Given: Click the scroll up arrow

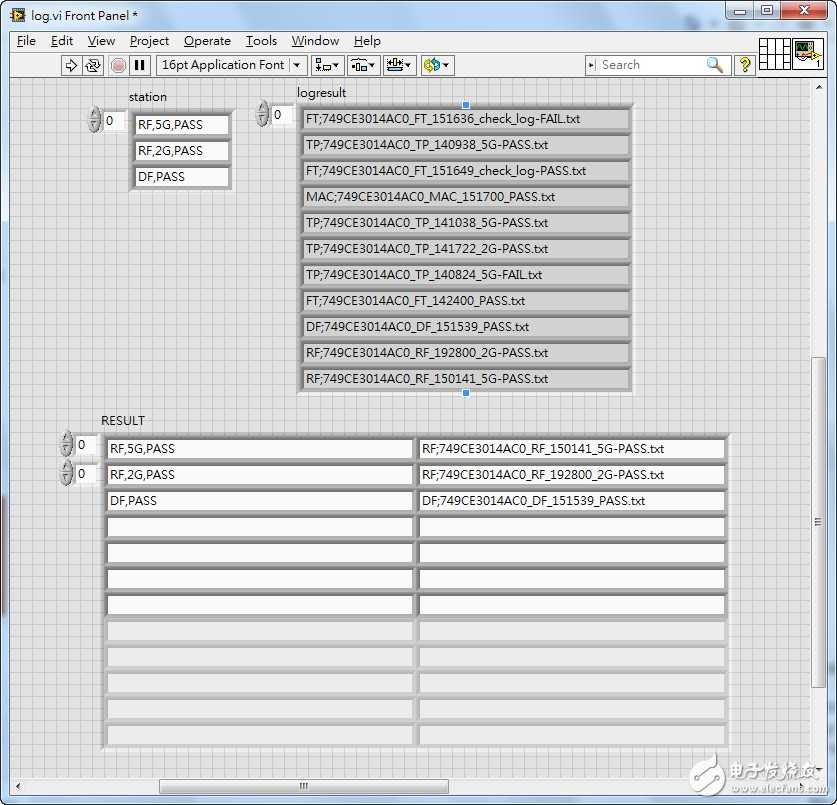Looking at the screenshot, I should 819,87.
